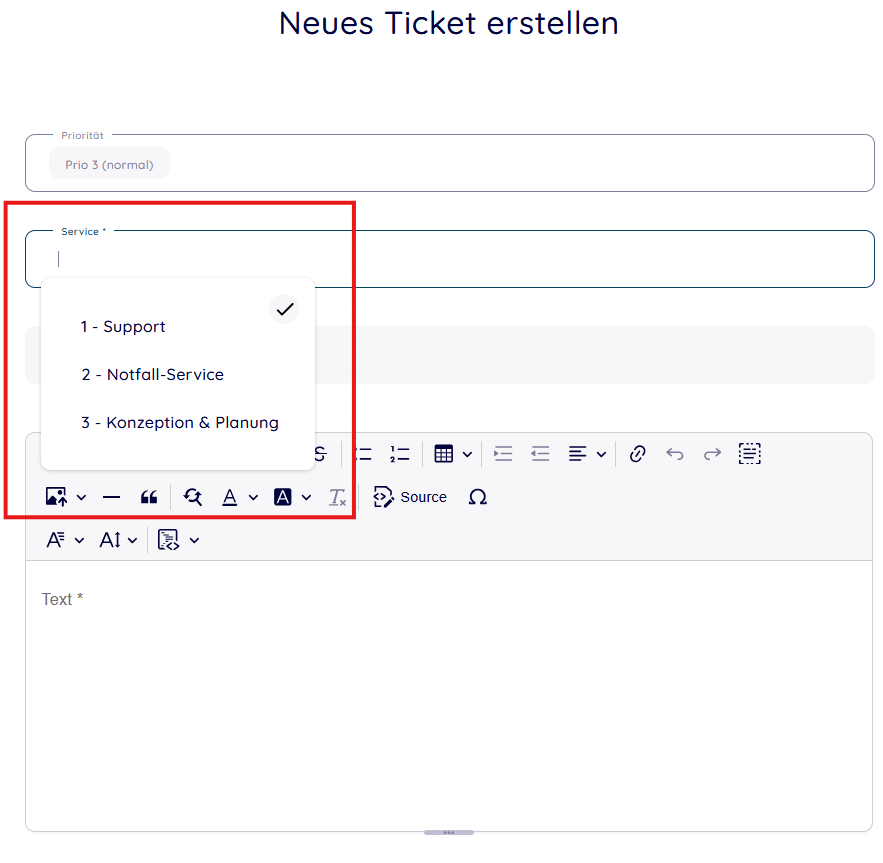Expand the code block language arrow
The height and width of the screenshot is (863, 883).
[194, 541]
